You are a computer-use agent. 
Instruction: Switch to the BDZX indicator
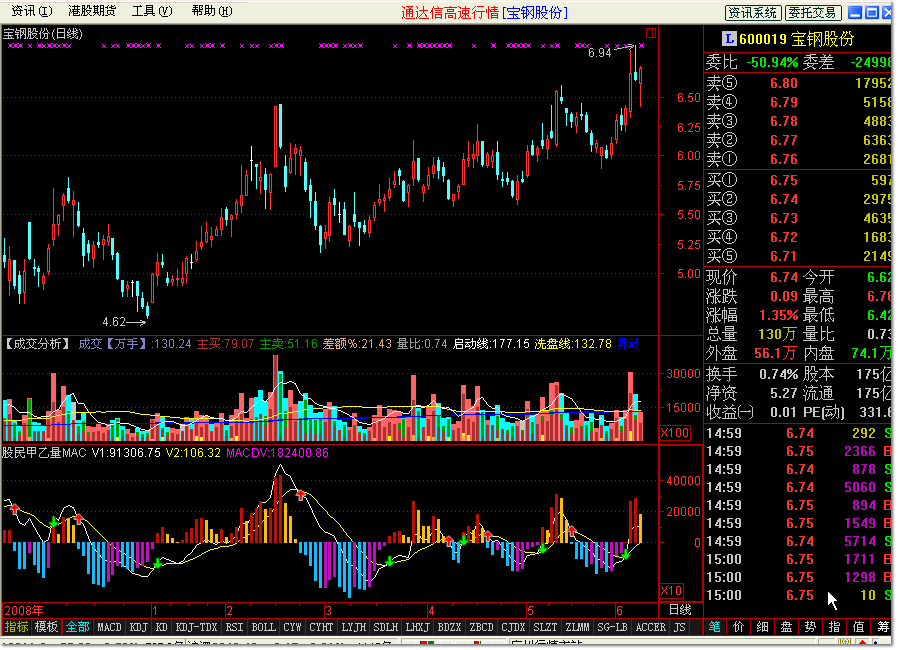point(450,627)
